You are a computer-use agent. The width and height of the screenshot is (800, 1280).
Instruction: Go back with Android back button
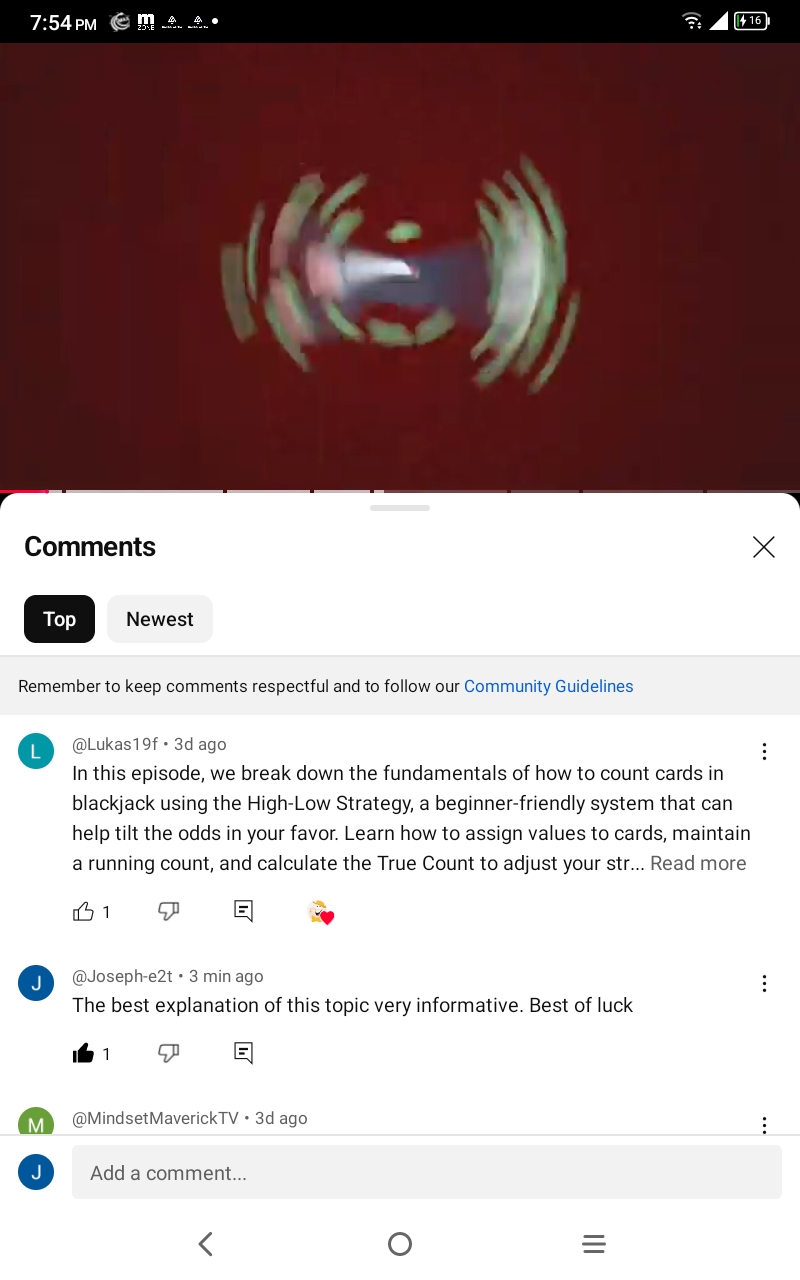206,1244
